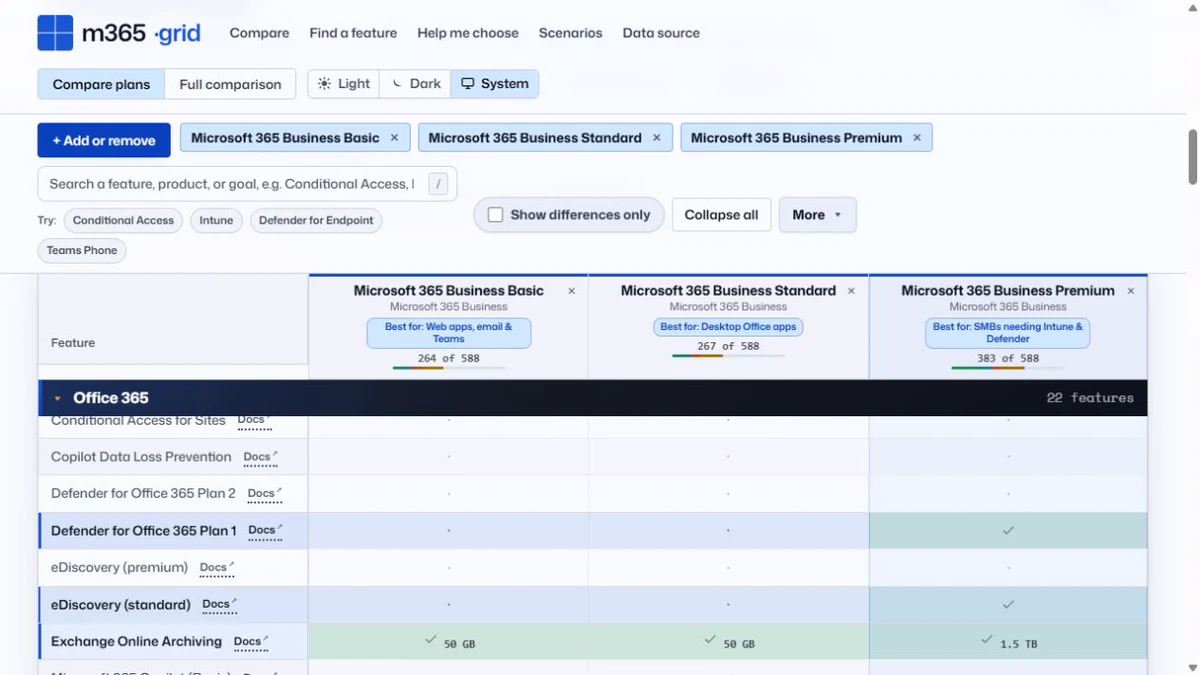Close the Business Premium column header

(1131, 291)
